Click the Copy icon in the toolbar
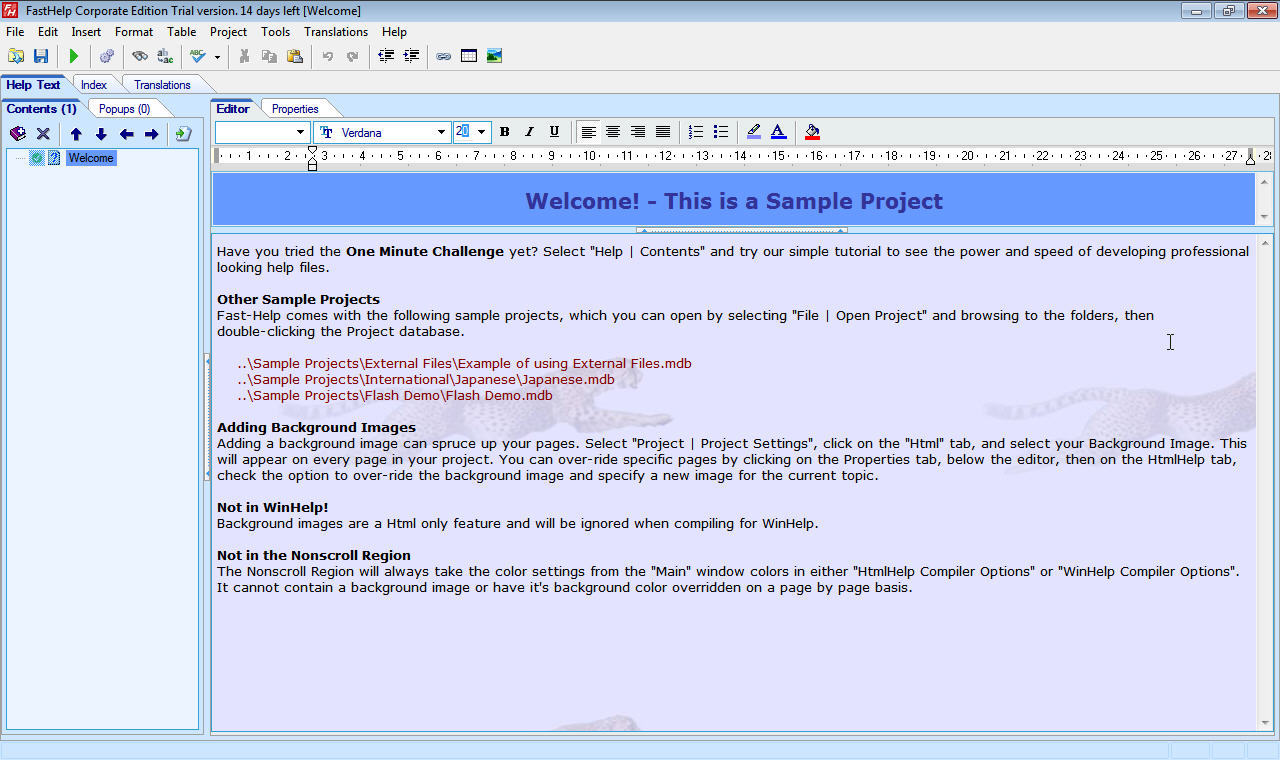Viewport: 1280px width, 760px height. pyautogui.click(x=269, y=56)
